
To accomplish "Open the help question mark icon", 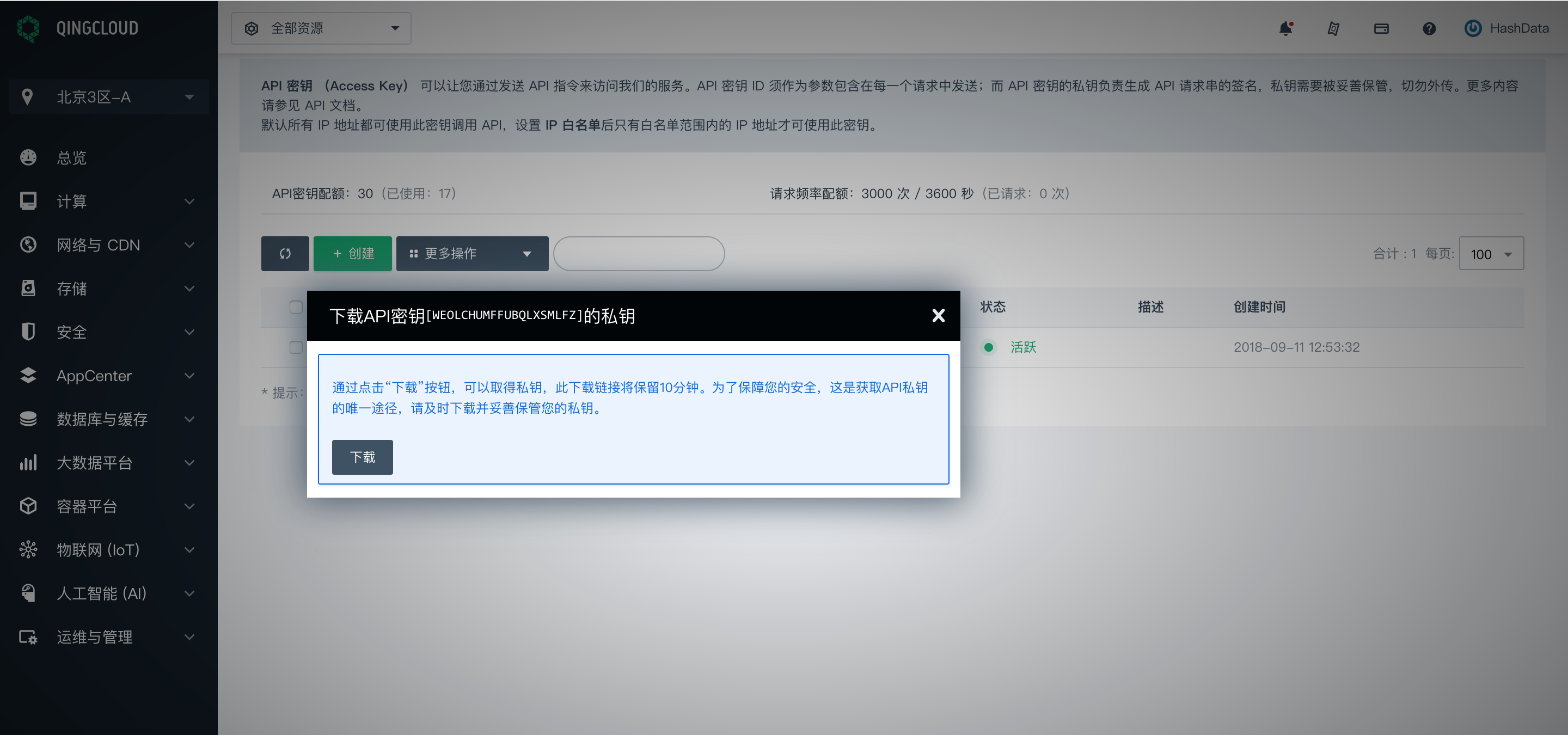I will 1429,28.
